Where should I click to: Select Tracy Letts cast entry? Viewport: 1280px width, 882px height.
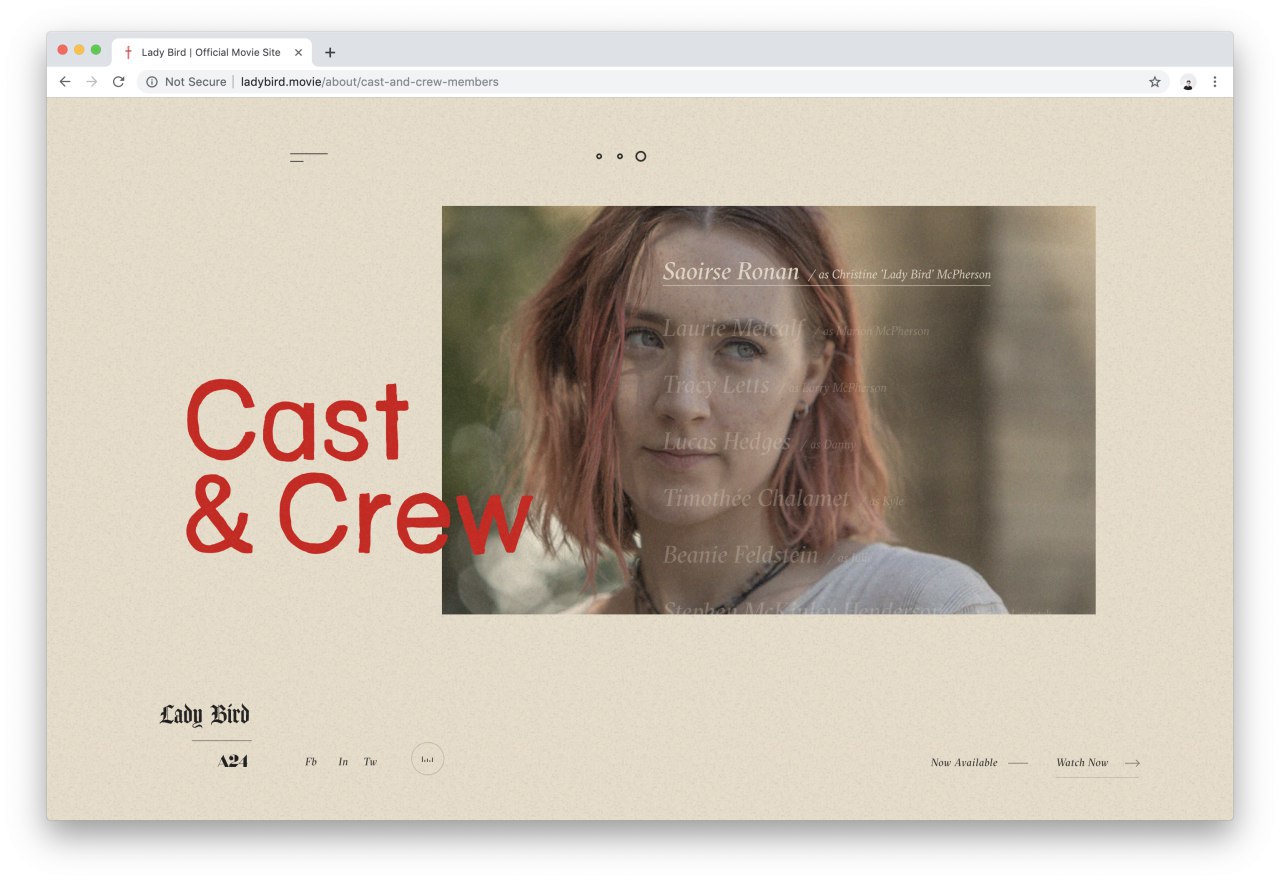click(x=774, y=385)
